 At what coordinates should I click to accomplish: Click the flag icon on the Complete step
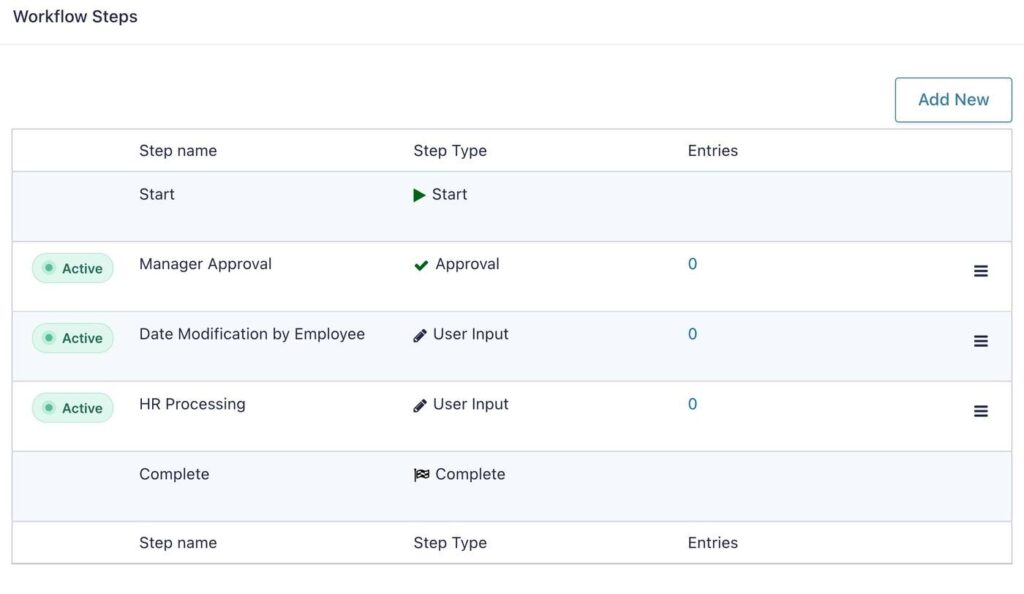[x=421, y=474]
